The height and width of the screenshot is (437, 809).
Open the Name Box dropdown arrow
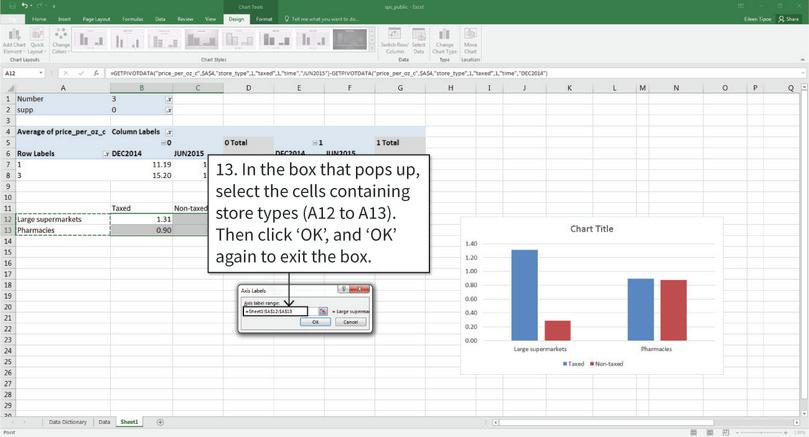[x=41, y=73]
